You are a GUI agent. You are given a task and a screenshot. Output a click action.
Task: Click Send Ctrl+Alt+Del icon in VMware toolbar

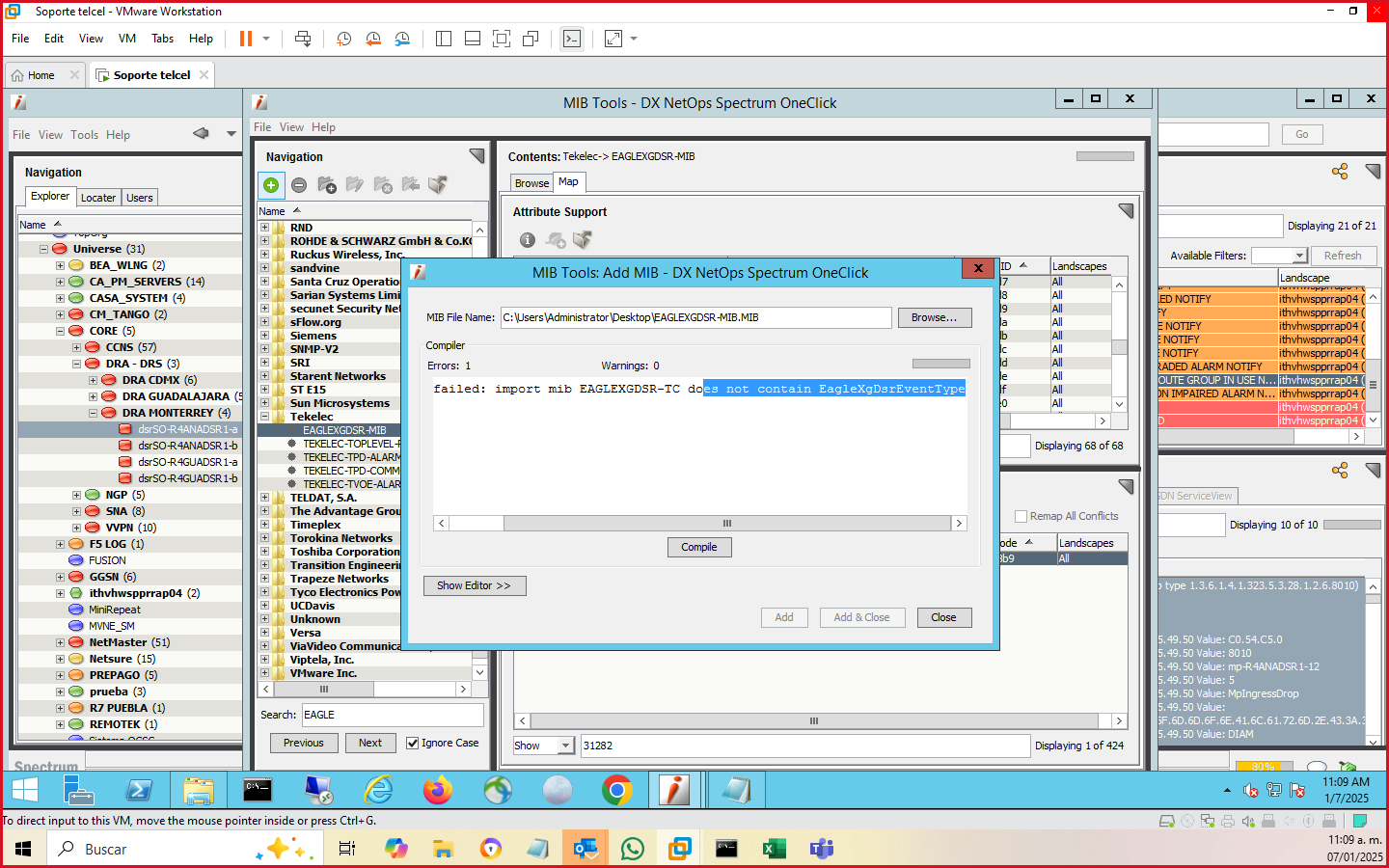[303, 39]
